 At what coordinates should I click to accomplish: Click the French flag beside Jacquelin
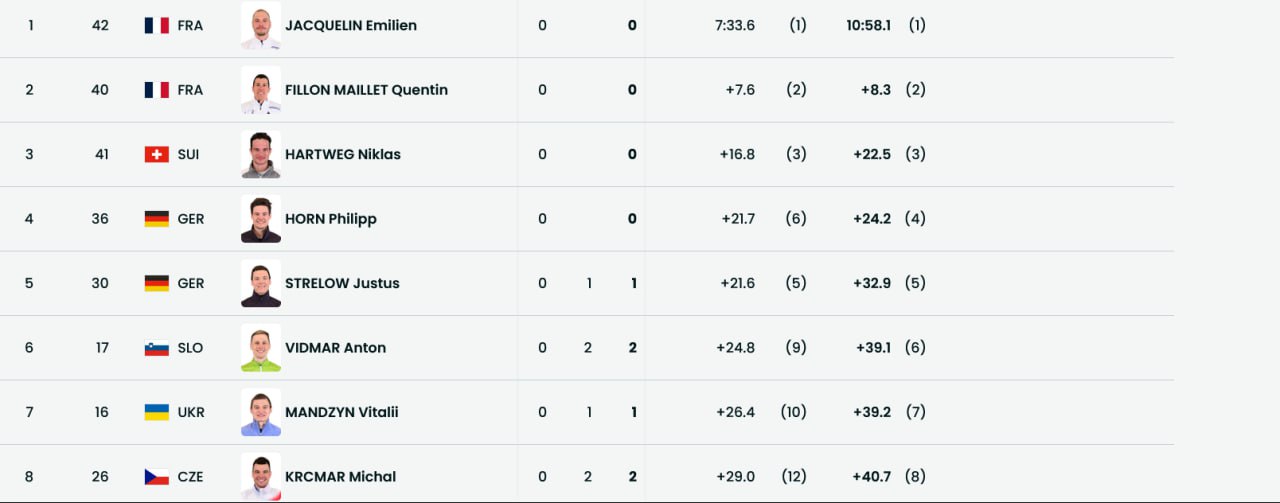(x=157, y=25)
